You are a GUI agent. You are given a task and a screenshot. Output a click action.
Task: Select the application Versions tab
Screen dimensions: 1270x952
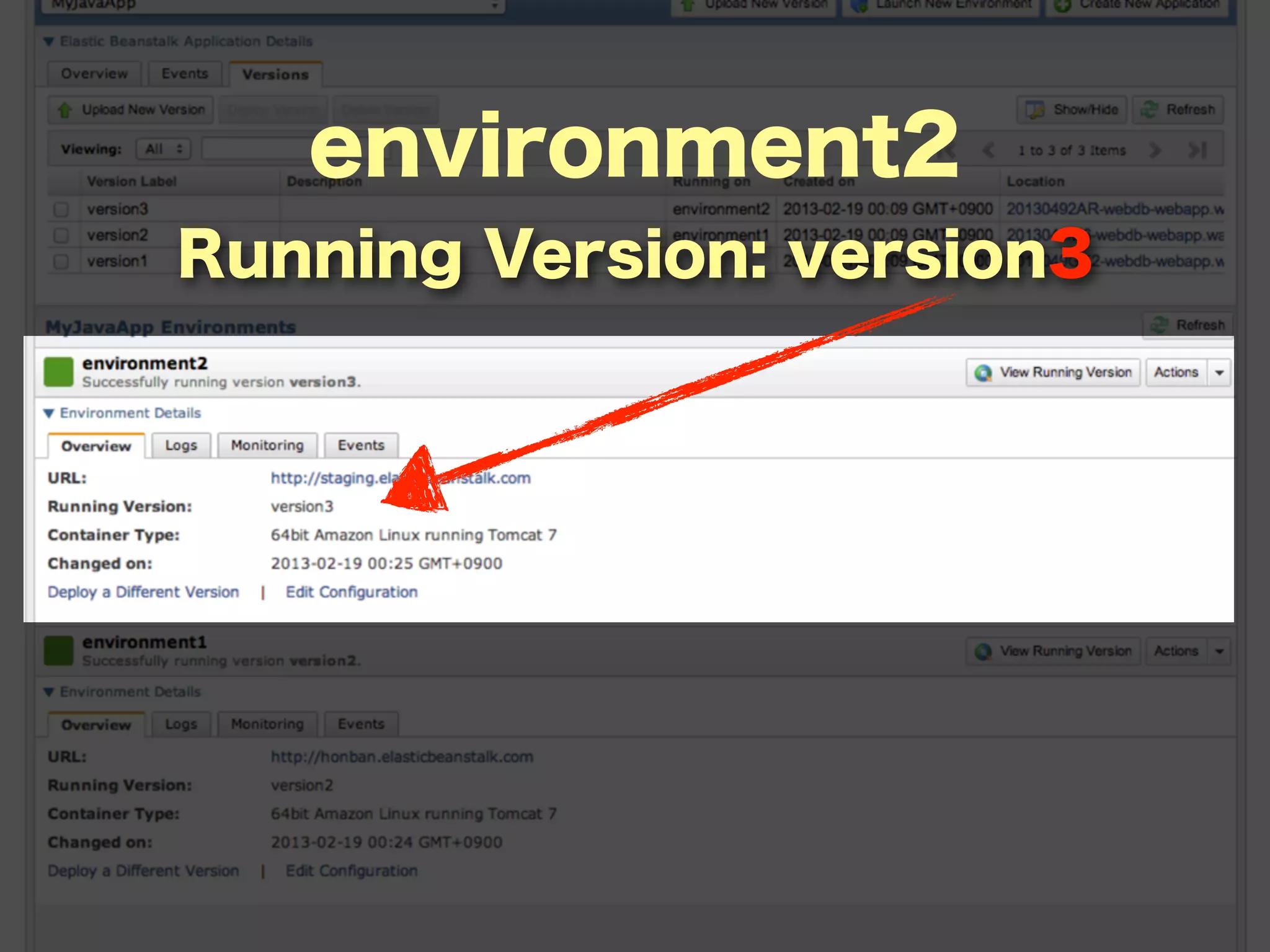pyautogui.click(x=275, y=74)
